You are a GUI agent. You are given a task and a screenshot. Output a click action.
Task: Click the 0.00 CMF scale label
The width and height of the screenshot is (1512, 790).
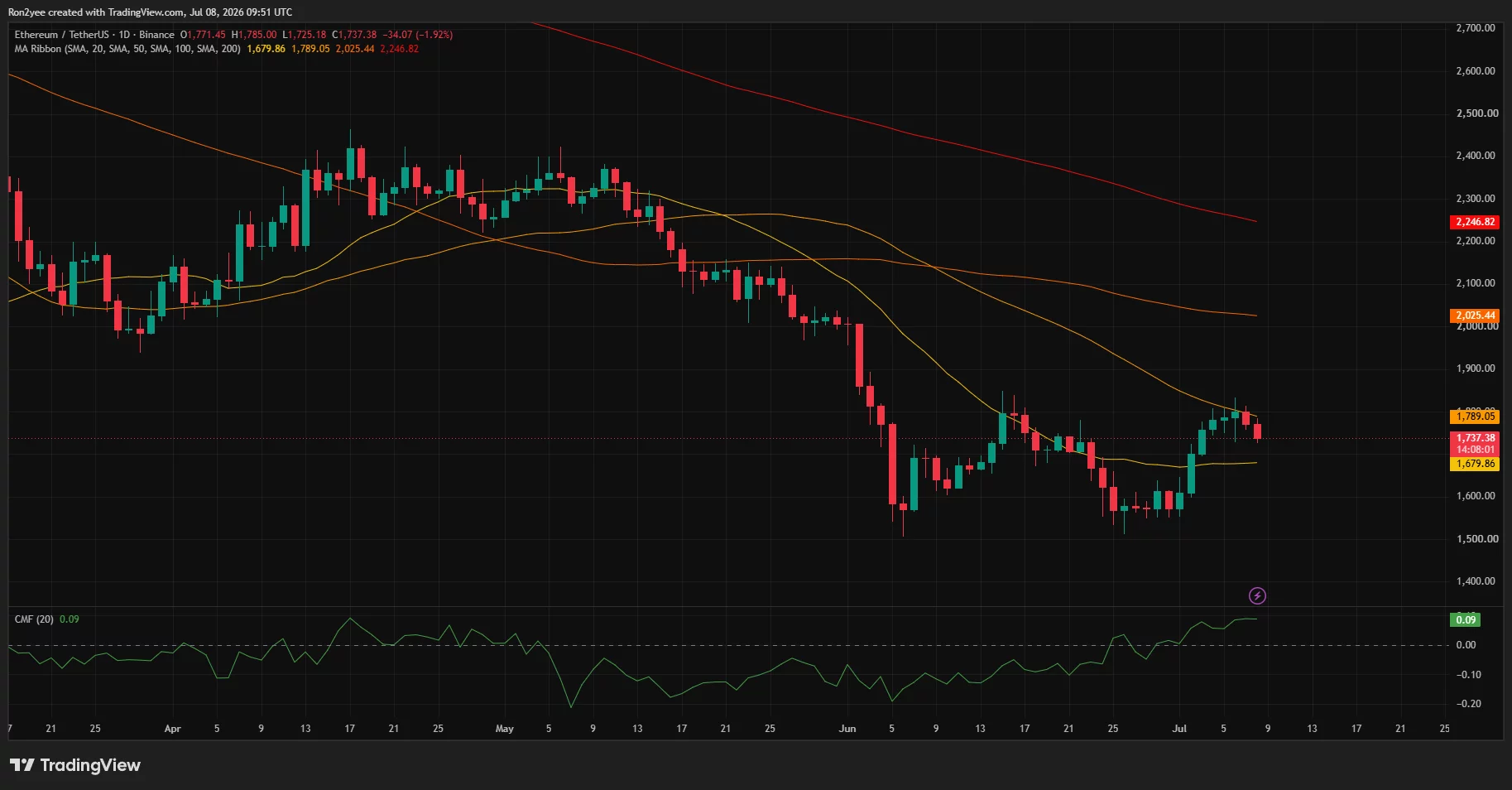(x=1466, y=645)
